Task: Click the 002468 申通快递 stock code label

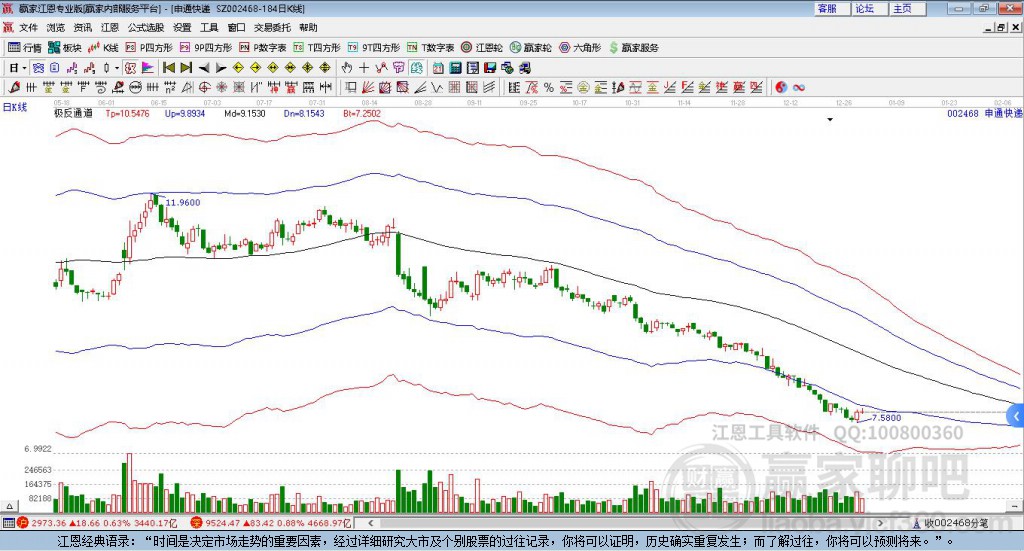Action: 985,113
